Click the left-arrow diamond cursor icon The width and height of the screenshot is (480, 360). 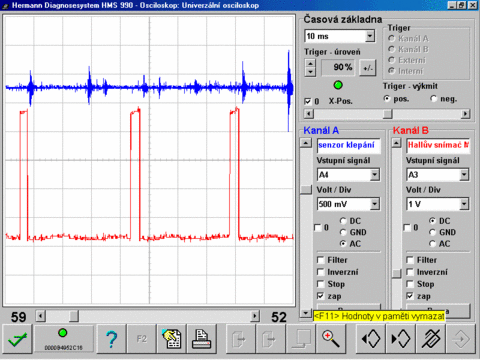point(371,339)
